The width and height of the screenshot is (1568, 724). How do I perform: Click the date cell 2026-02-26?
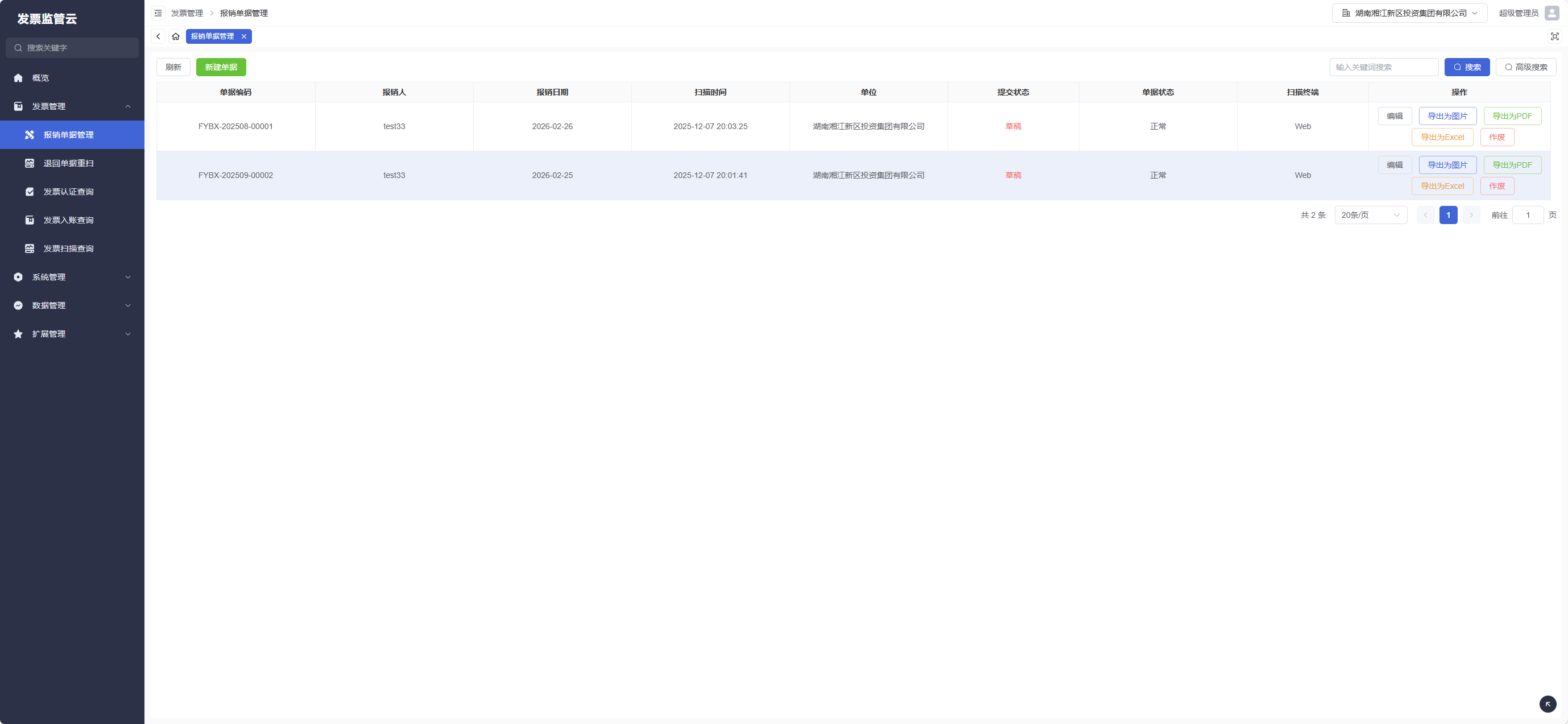coord(552,127)
